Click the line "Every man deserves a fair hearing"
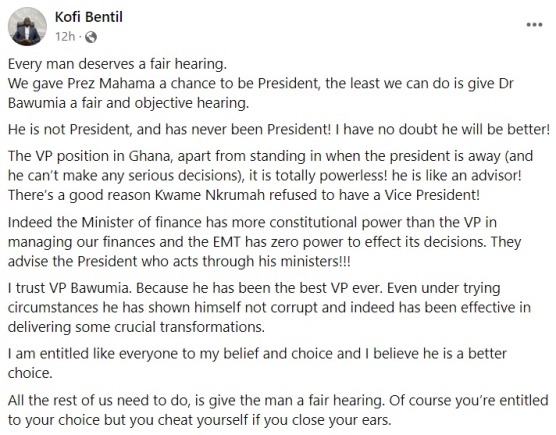 click(x=117, y=64)
